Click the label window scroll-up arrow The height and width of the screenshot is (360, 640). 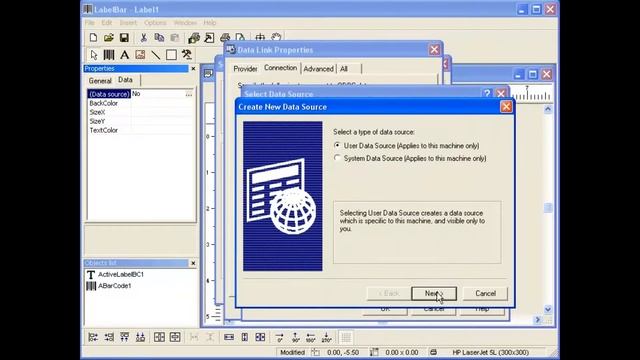(548, 109)
